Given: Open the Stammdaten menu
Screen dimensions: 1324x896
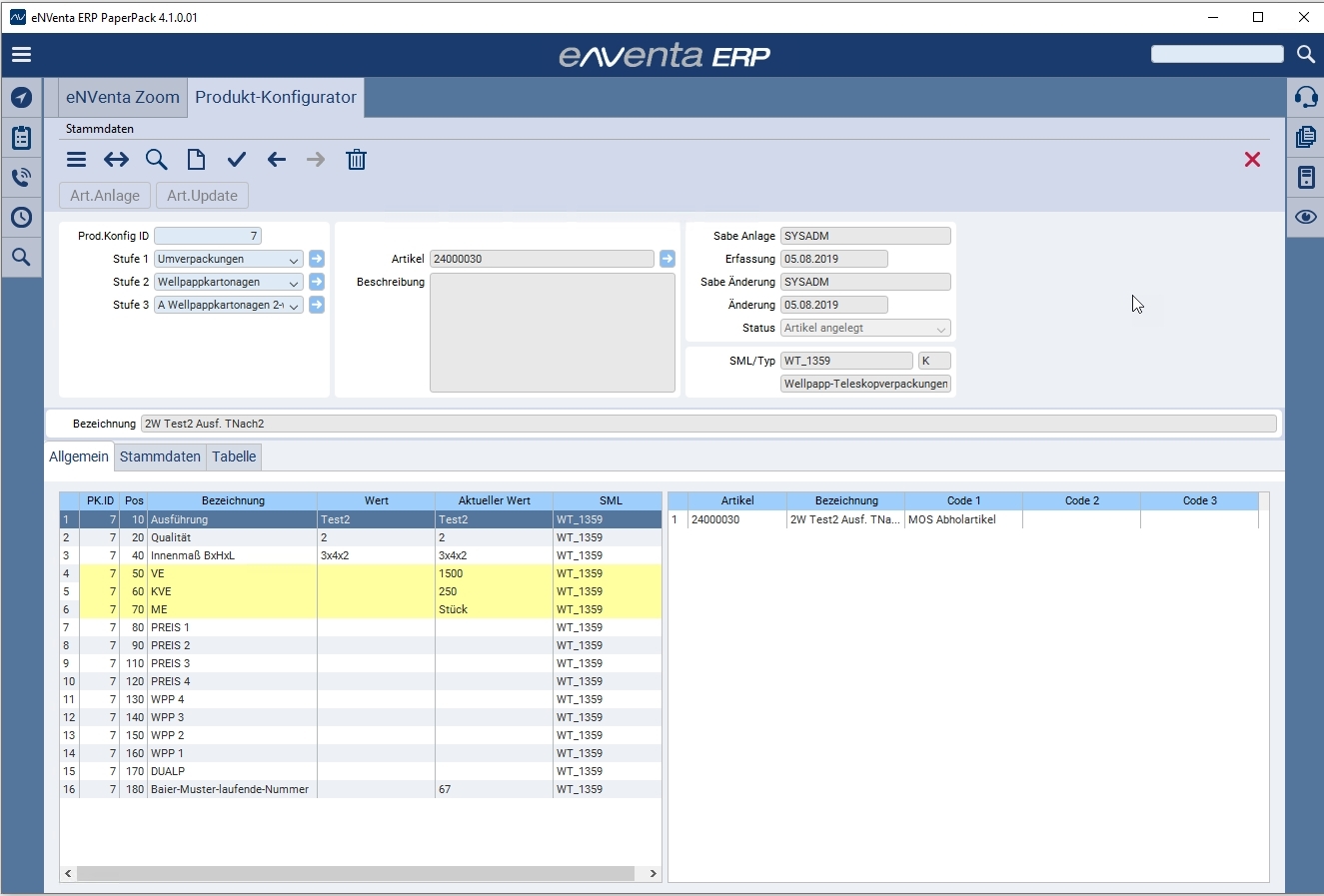Looking at the screenshot, I should tap(100, 129).
